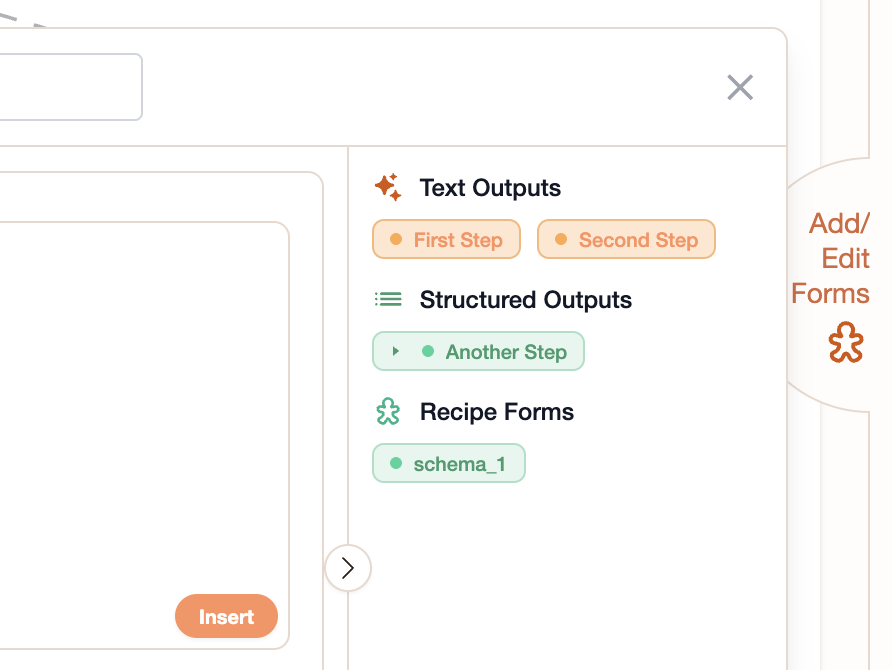
Task: Click the Insert button
Action: pos(226,616)
